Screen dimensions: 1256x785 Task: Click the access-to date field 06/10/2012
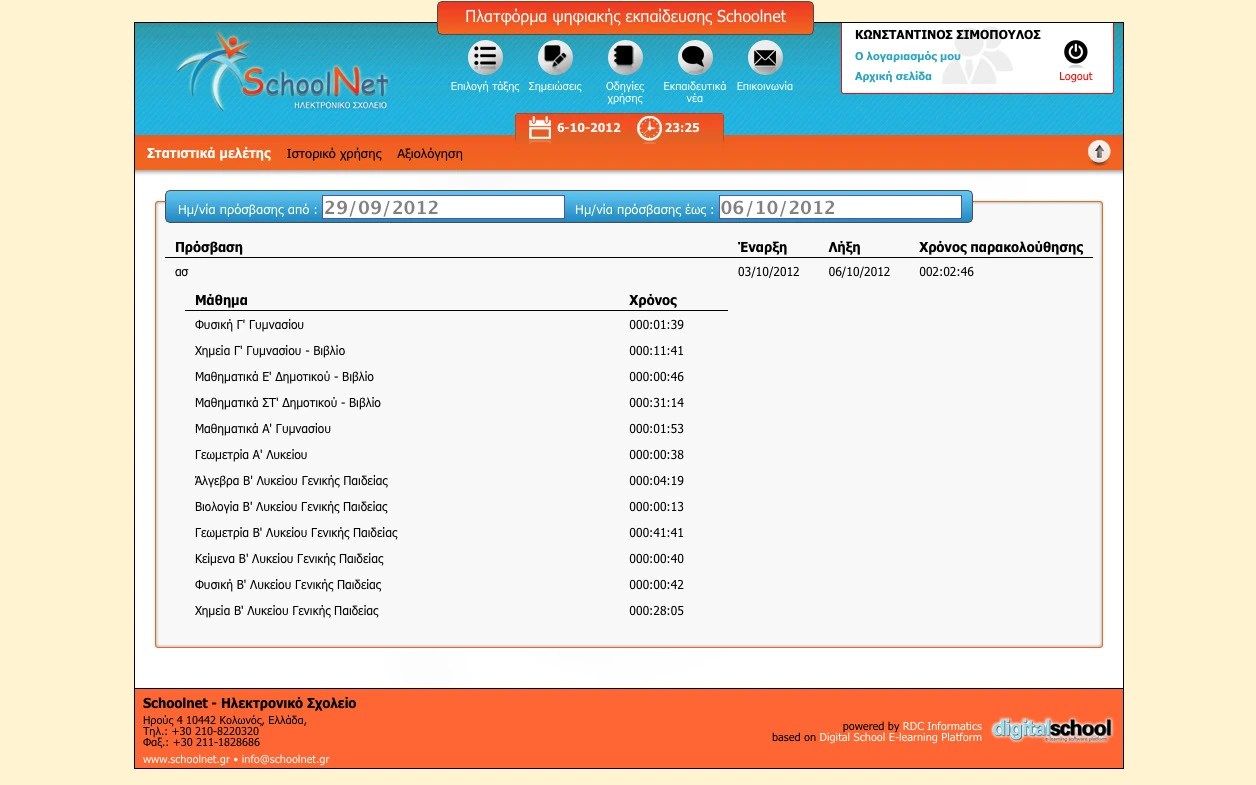(x=840, y=208)
